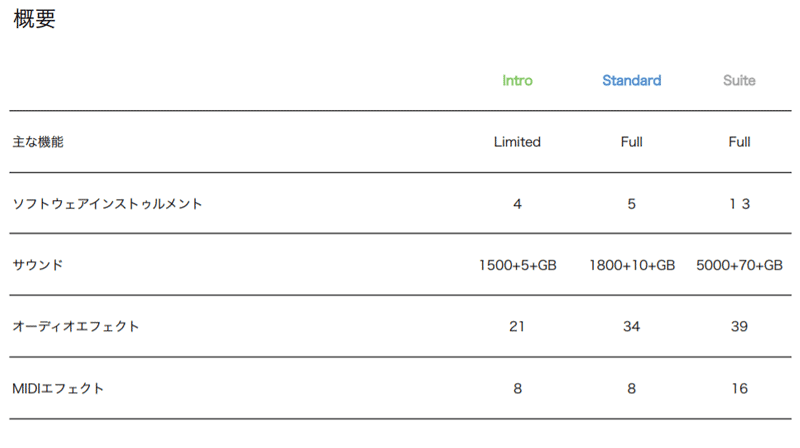Click the 1800+10+GB sound value
800x448 pixels.
[632, 265]
